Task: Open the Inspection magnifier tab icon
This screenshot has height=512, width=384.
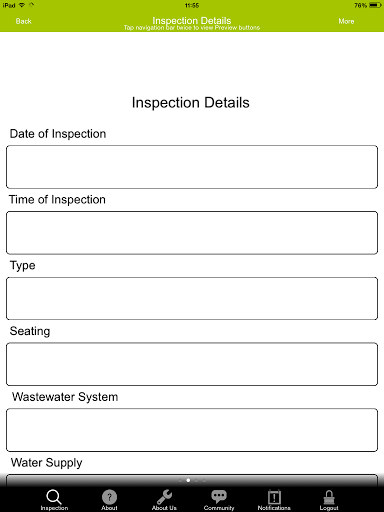Action: click(54, 497)
